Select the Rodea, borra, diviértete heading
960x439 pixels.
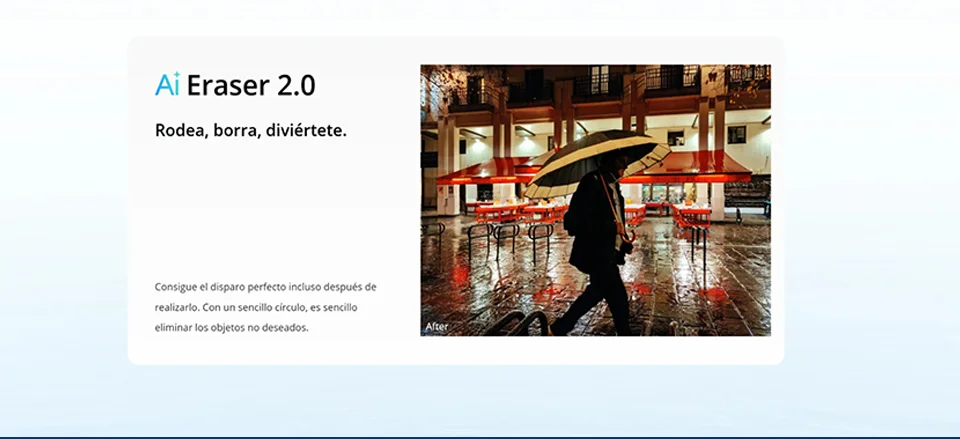(251, 130)
